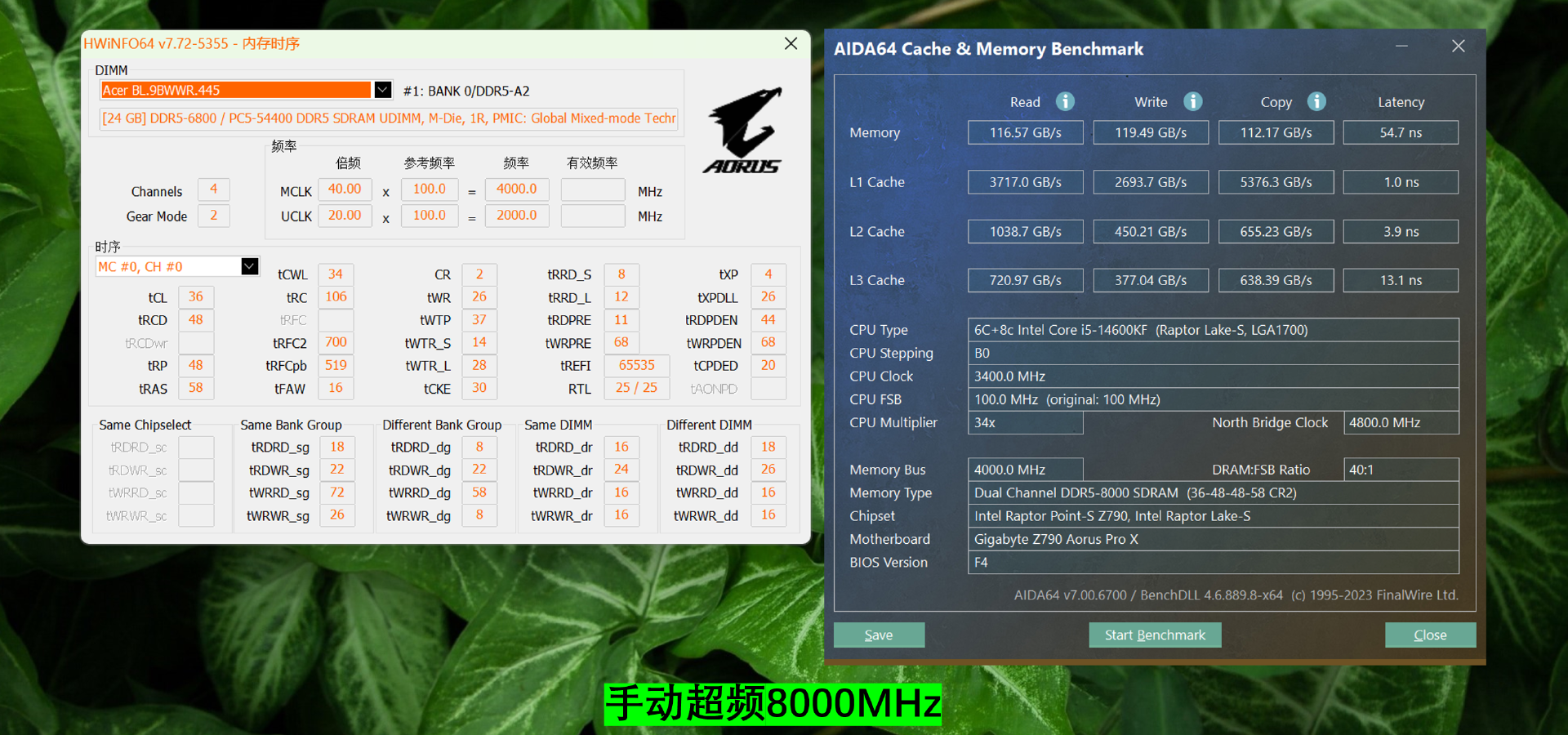
Task: Click L3 Cache Copy value 638.39 GB/s
Action: tap(1276, 280)
